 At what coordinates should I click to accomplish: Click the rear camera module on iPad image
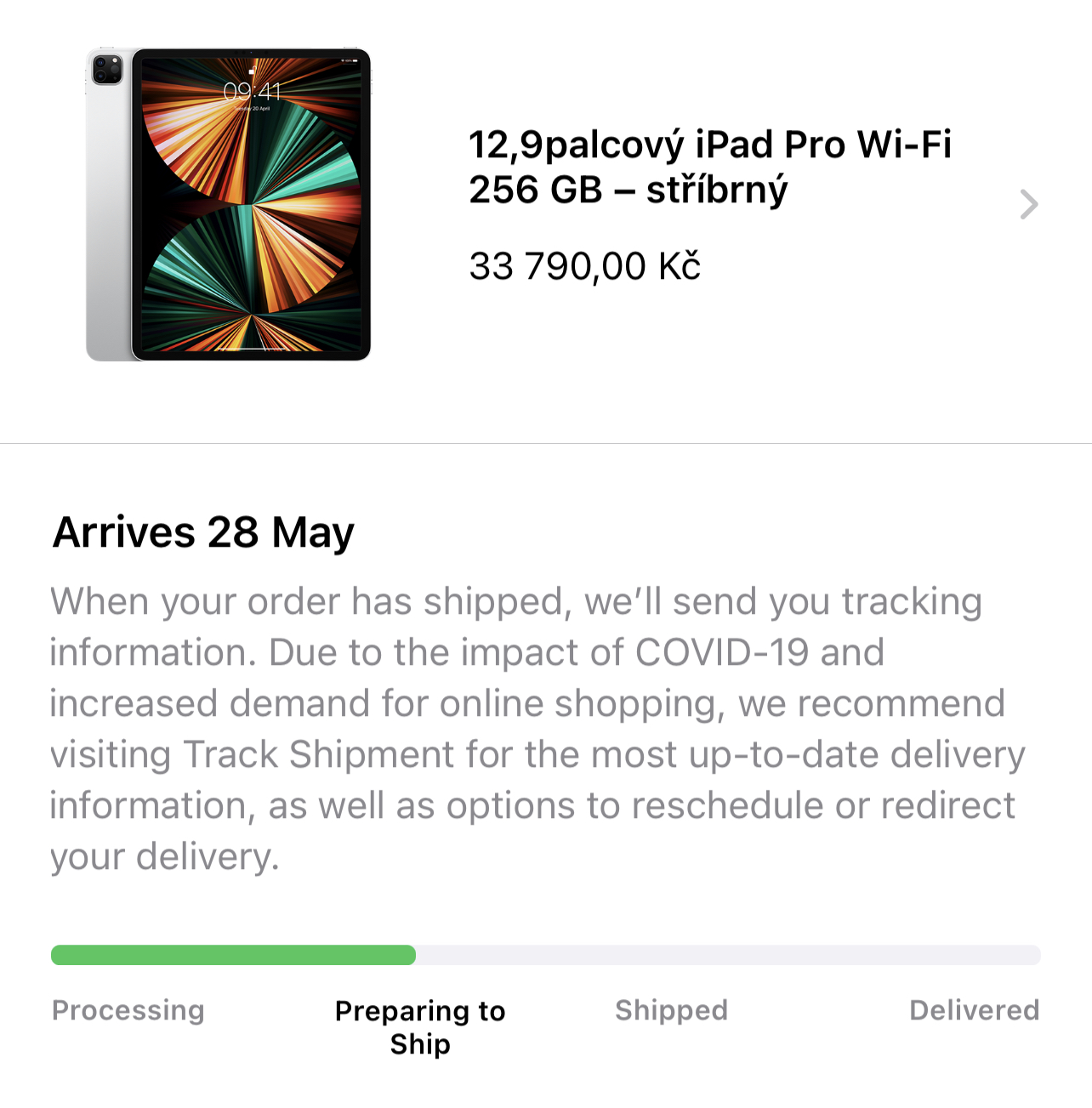pos(107,69)
